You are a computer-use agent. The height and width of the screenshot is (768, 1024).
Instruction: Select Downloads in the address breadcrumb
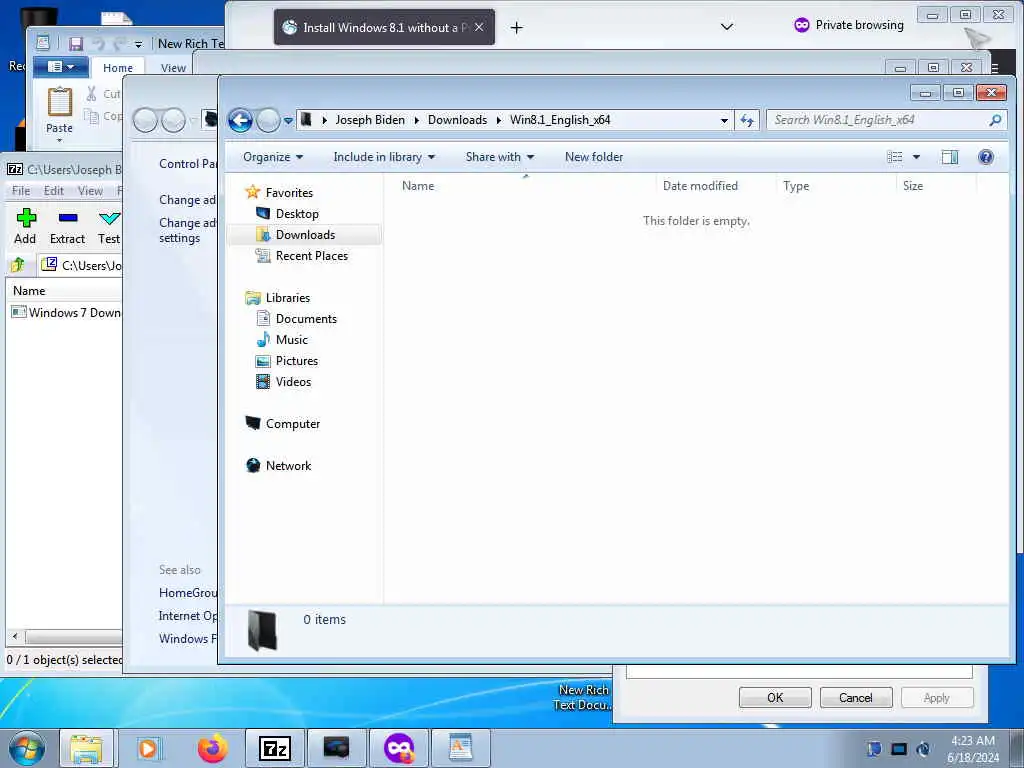coord(457,120)
